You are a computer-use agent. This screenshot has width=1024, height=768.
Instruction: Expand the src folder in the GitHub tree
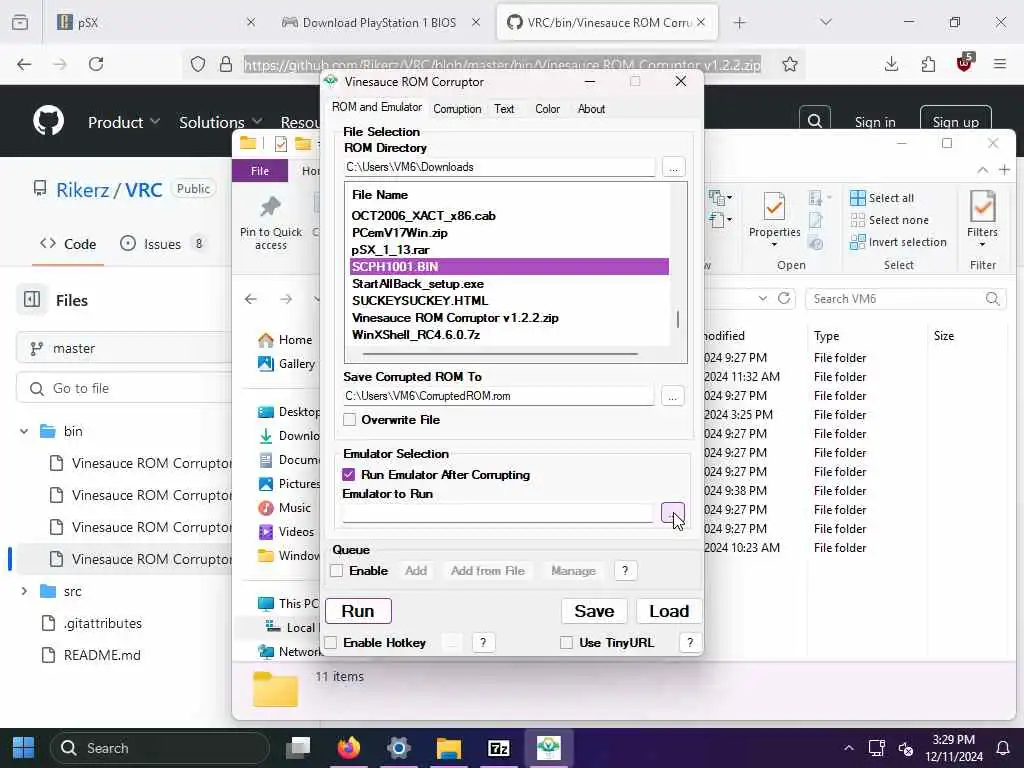coord(24,591)
